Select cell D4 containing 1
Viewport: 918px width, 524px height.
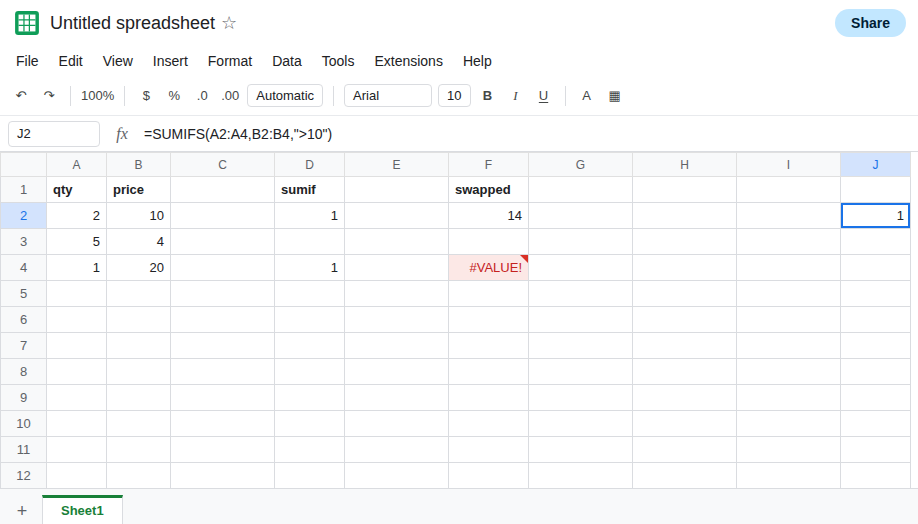309,268
